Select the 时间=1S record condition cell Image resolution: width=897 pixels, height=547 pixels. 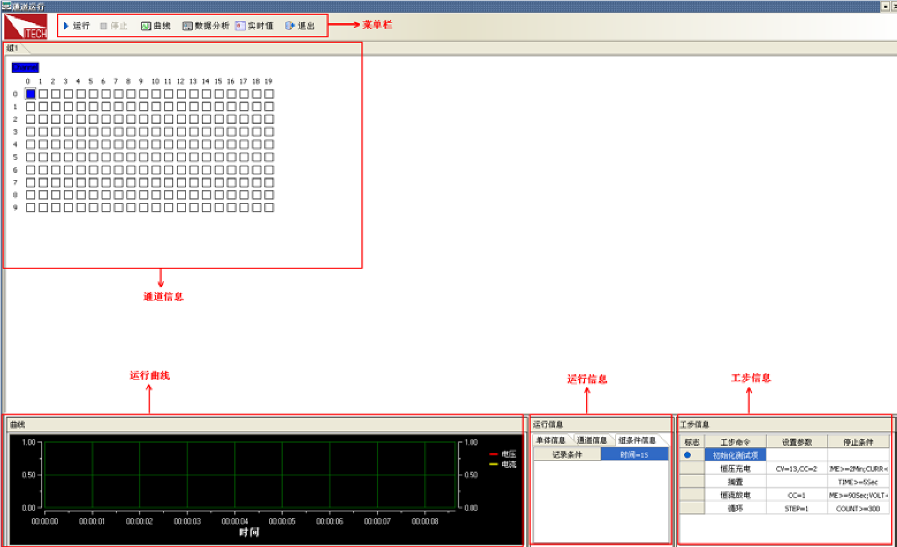pos(634,454)
